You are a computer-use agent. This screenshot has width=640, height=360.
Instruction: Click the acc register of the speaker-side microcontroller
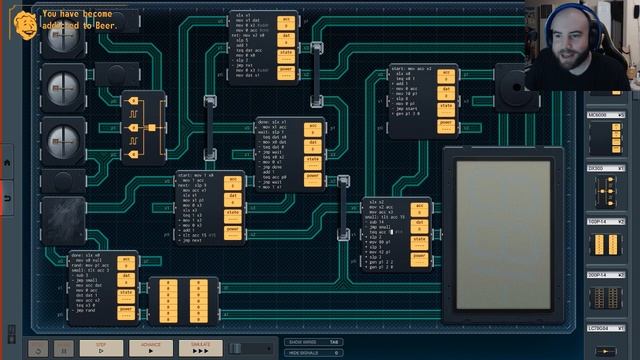[x=446, y=77]
